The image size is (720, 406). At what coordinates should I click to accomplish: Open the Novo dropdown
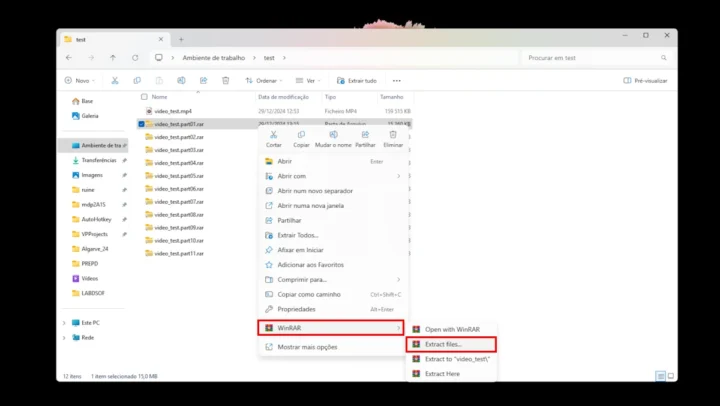[x=80, y=80]
